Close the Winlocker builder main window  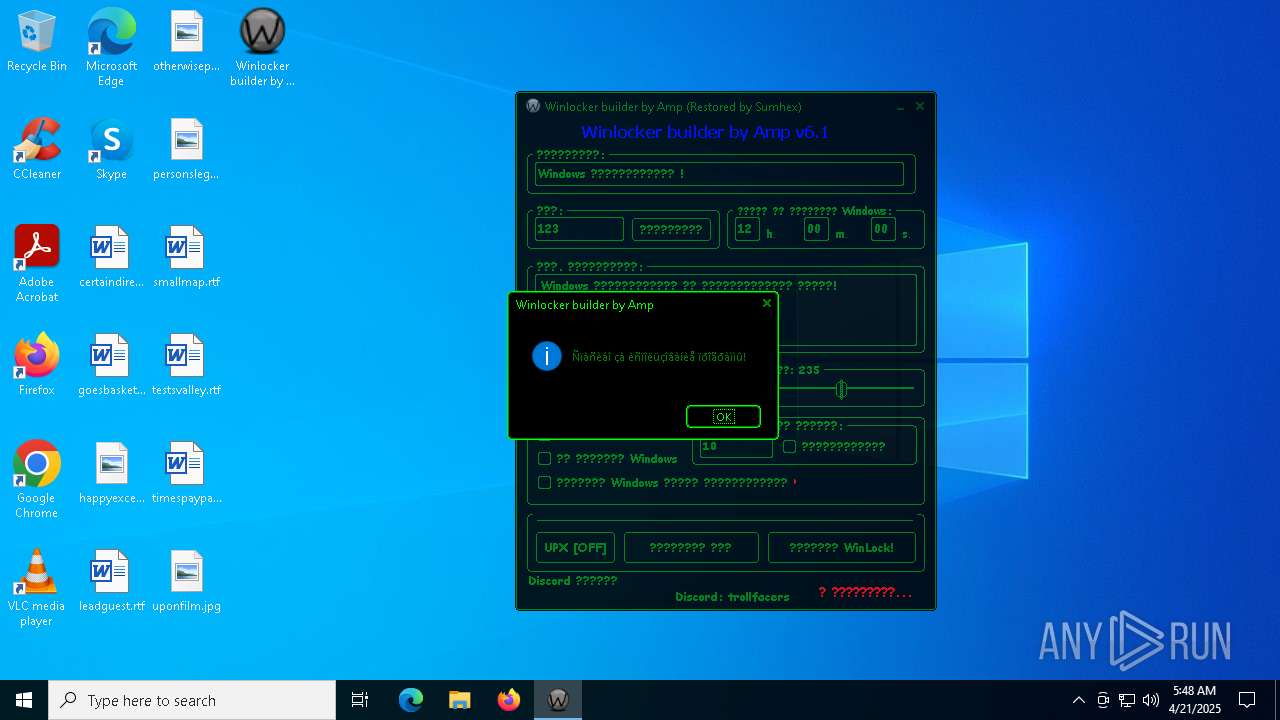(920, 105)
